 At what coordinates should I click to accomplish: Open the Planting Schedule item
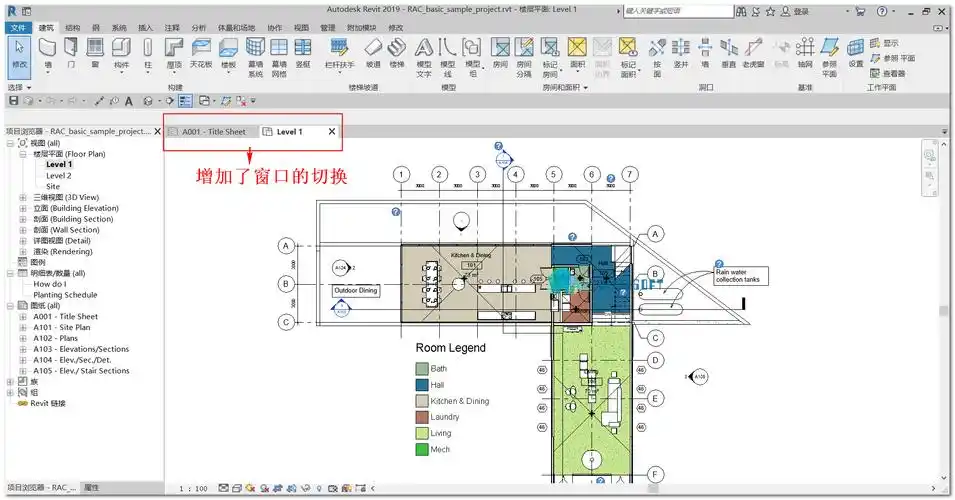pos(65,295)
